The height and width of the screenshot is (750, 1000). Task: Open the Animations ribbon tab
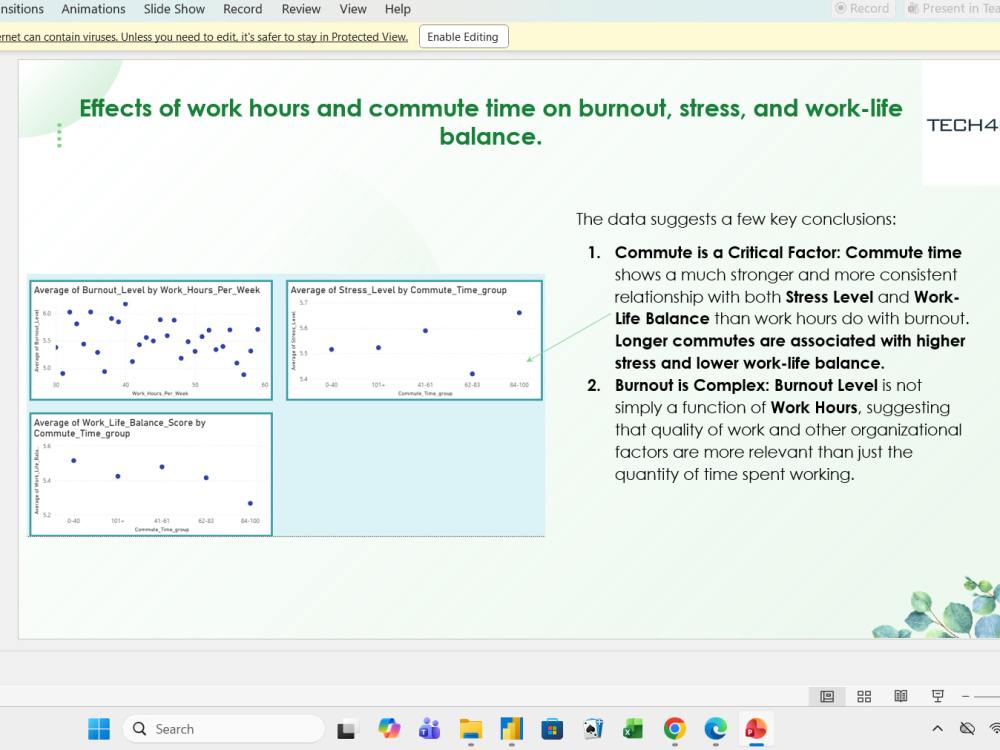coord(93,9)
